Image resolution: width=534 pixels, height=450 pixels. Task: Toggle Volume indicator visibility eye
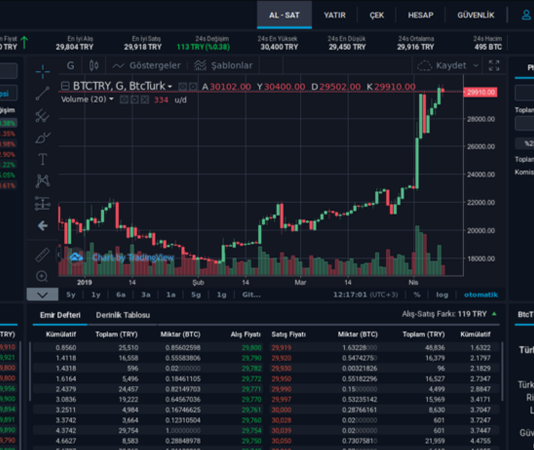click(x=124, y=100)
